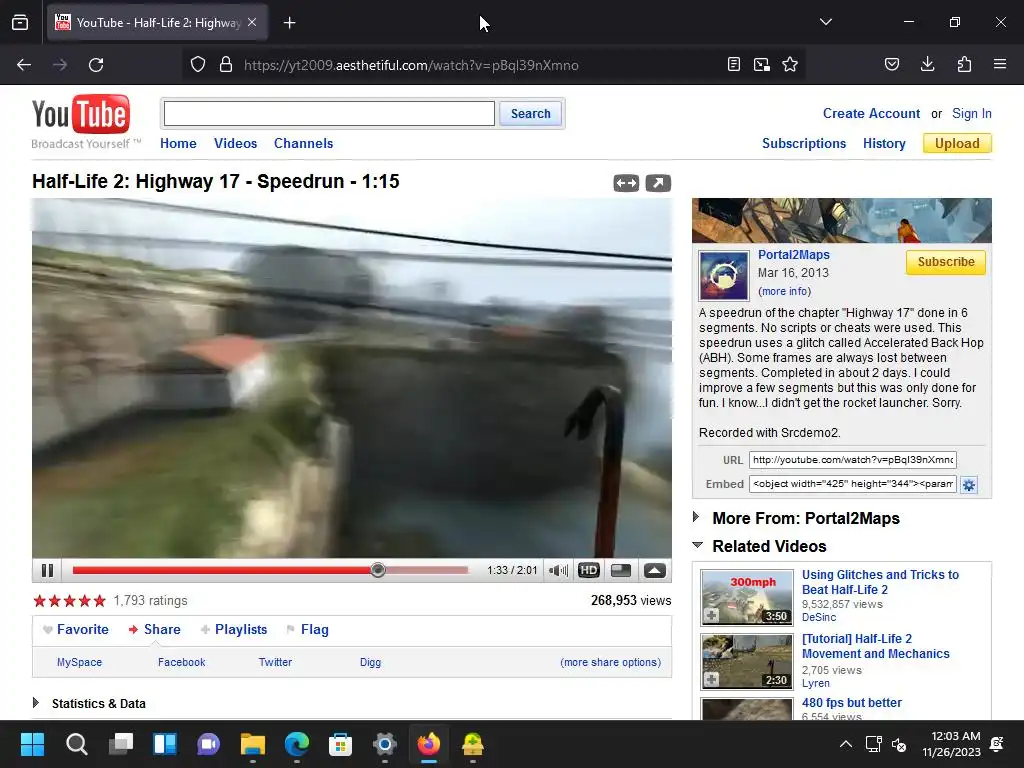Expand the (more info) description link
1024x768 pixels.
[784, 291]
